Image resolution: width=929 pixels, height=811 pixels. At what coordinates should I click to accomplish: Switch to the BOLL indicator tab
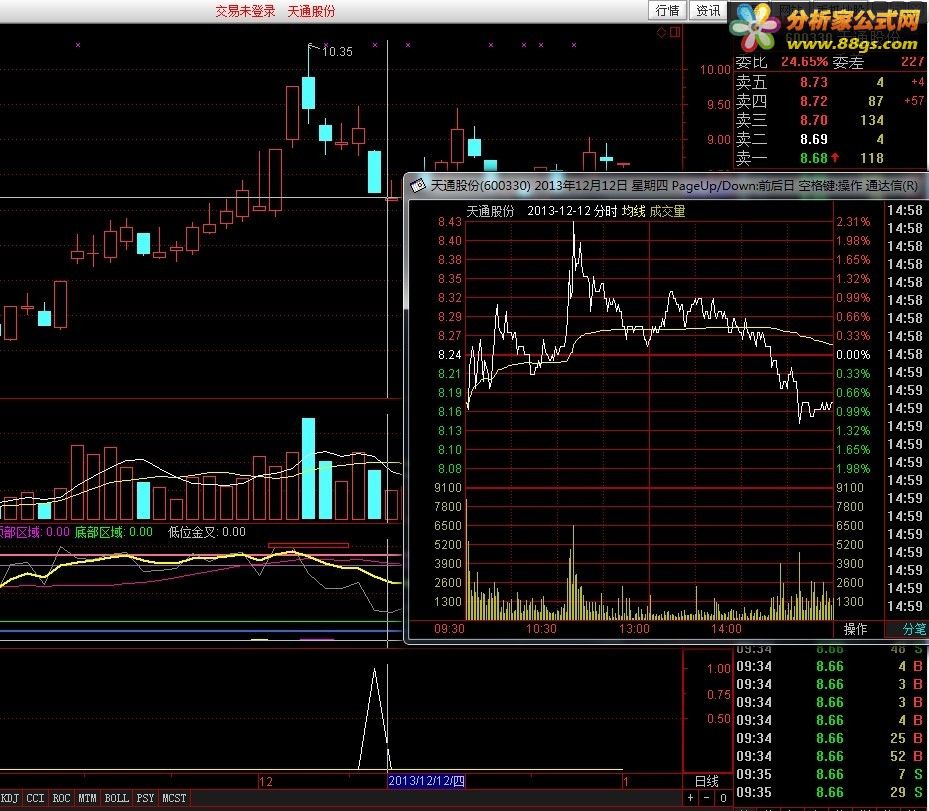(116, 798)
